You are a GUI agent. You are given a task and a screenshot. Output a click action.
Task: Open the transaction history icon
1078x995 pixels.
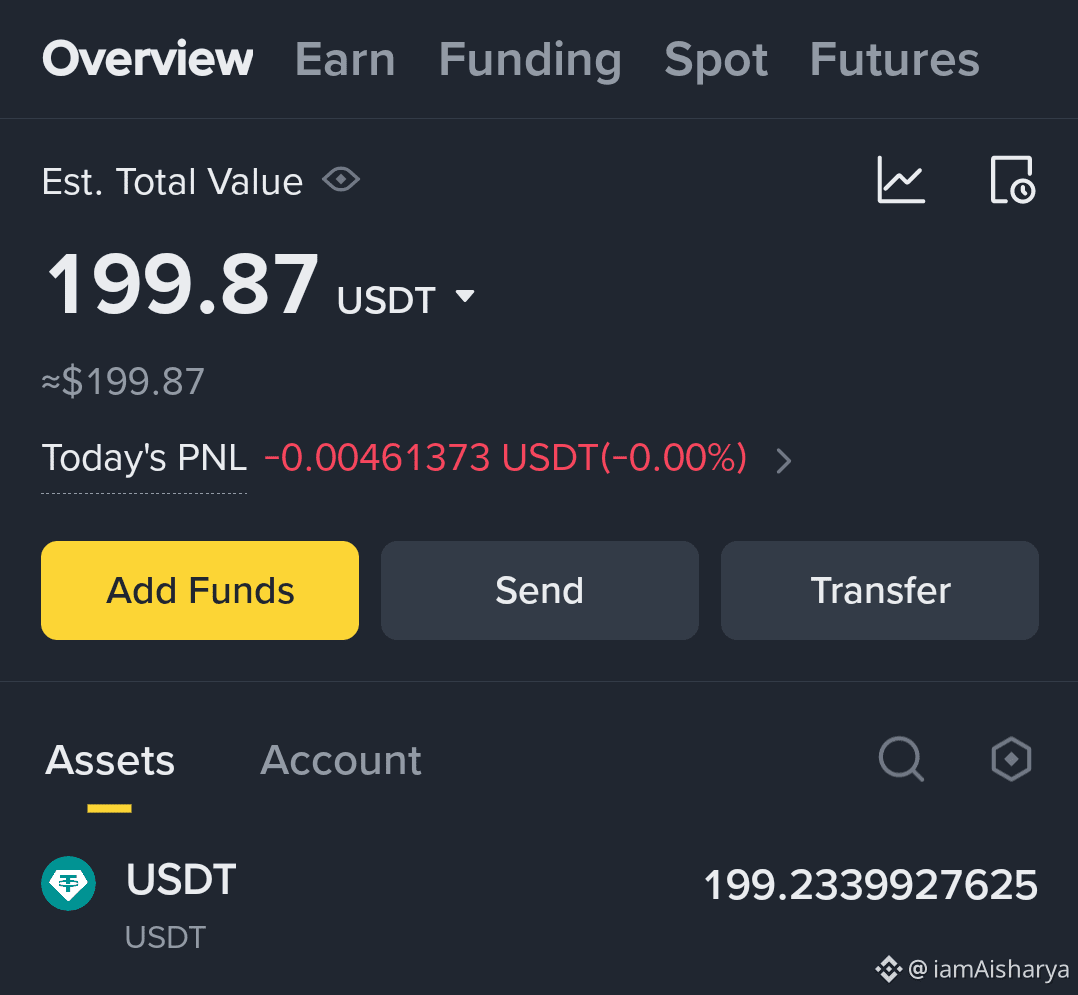pyautogui.click(x=1013, y=180)
